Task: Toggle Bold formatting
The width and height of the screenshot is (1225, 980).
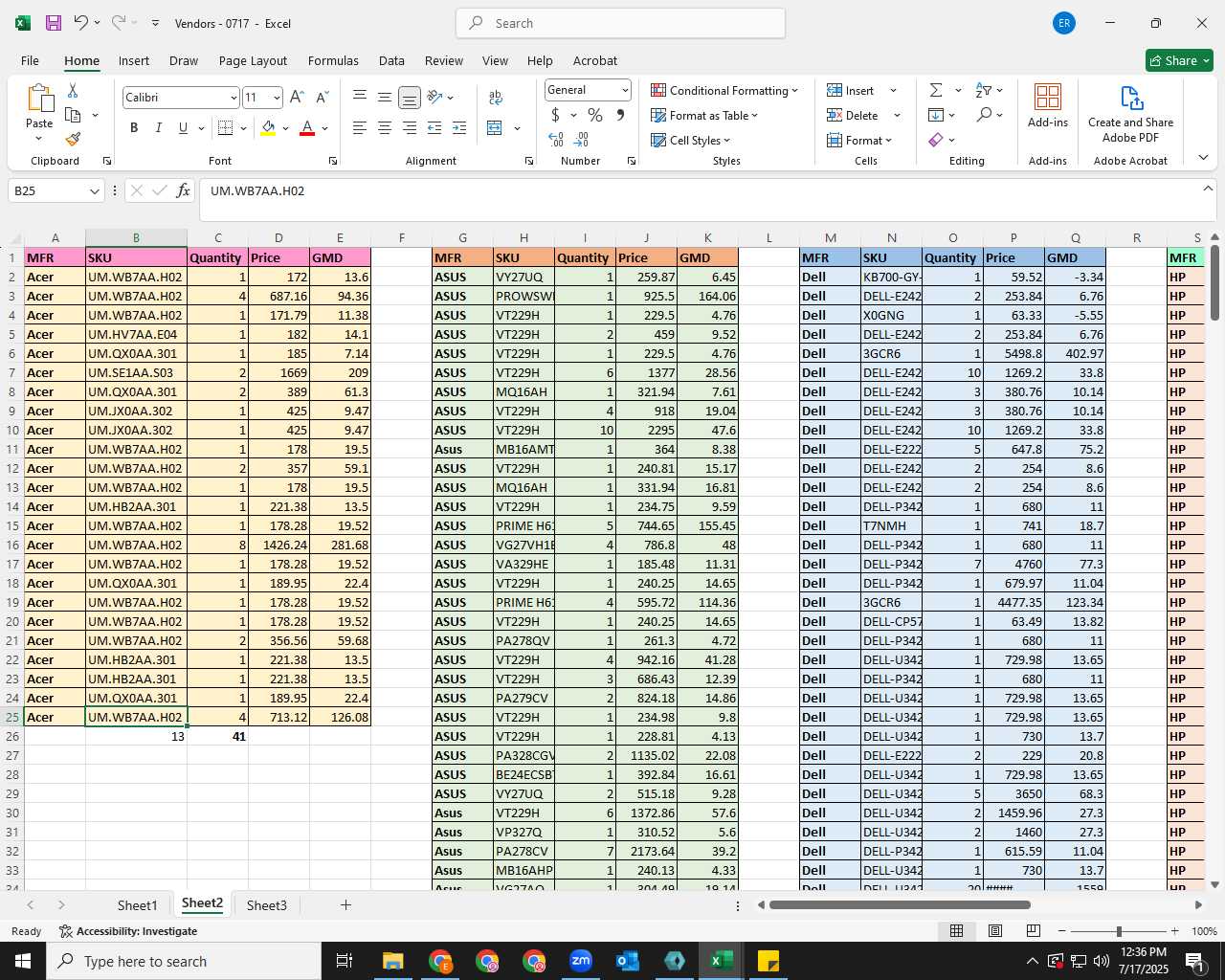Action: (x=134, y=128)
